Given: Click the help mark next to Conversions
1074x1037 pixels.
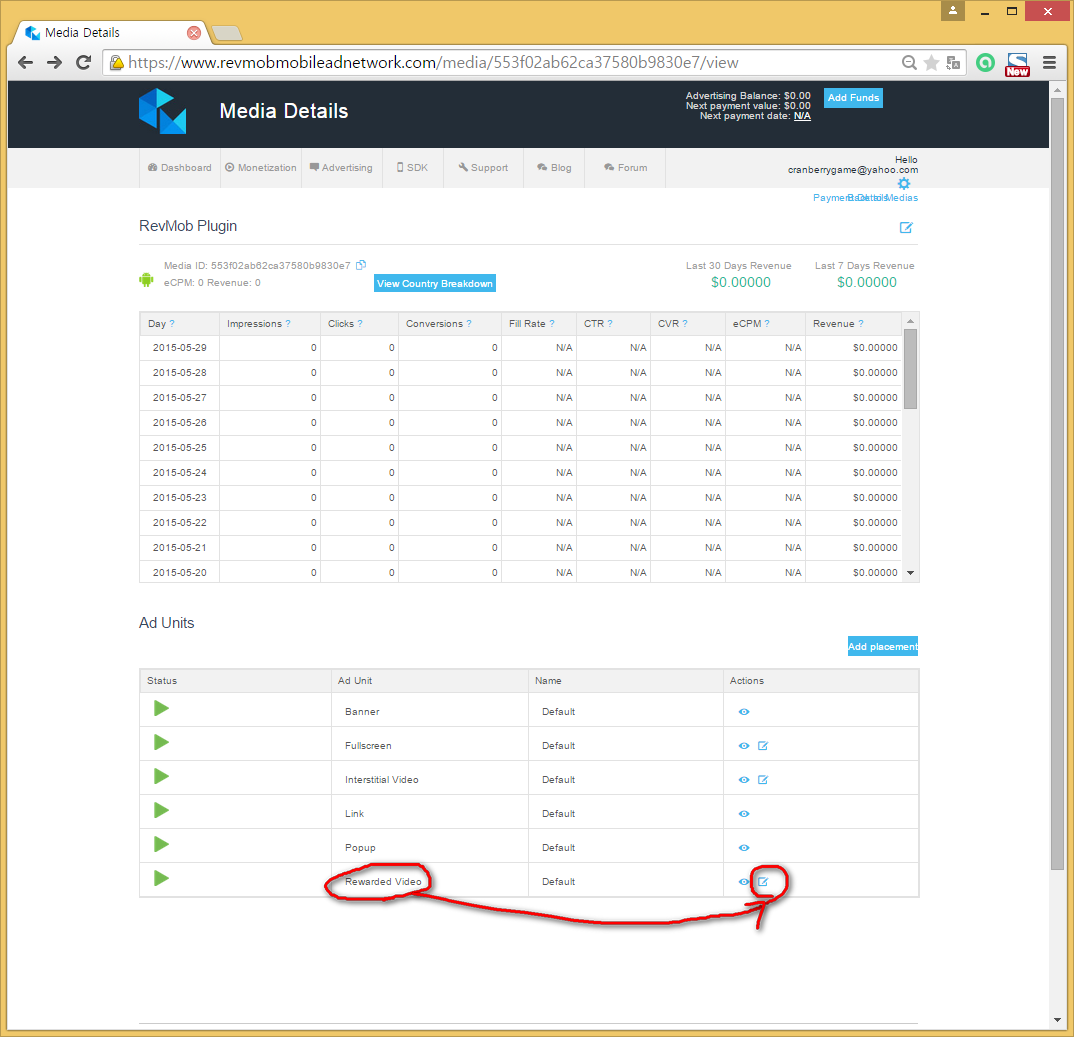Looking at the screenshot, I should click(469, 324).
